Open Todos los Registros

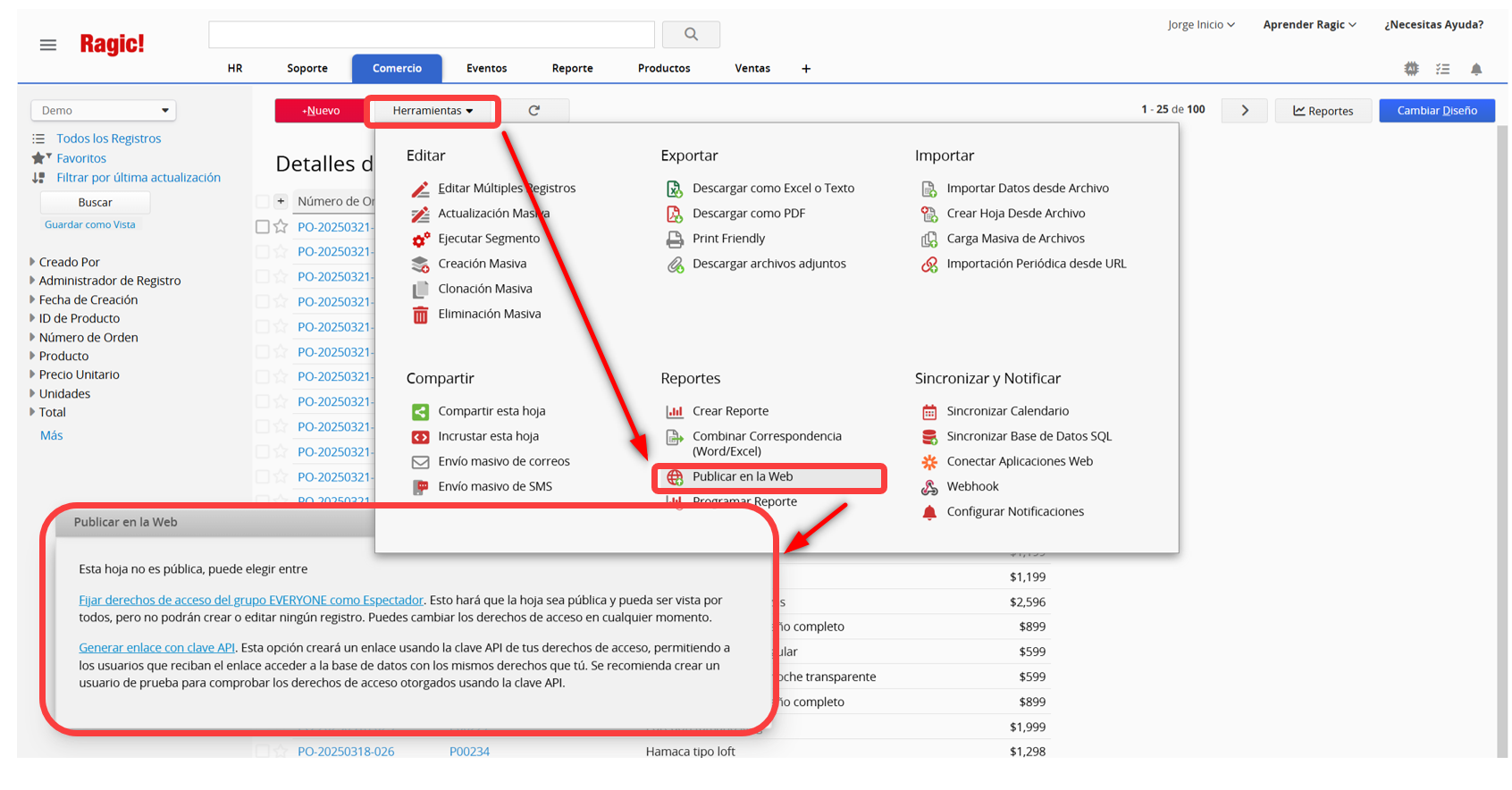[x=109, y=139]
